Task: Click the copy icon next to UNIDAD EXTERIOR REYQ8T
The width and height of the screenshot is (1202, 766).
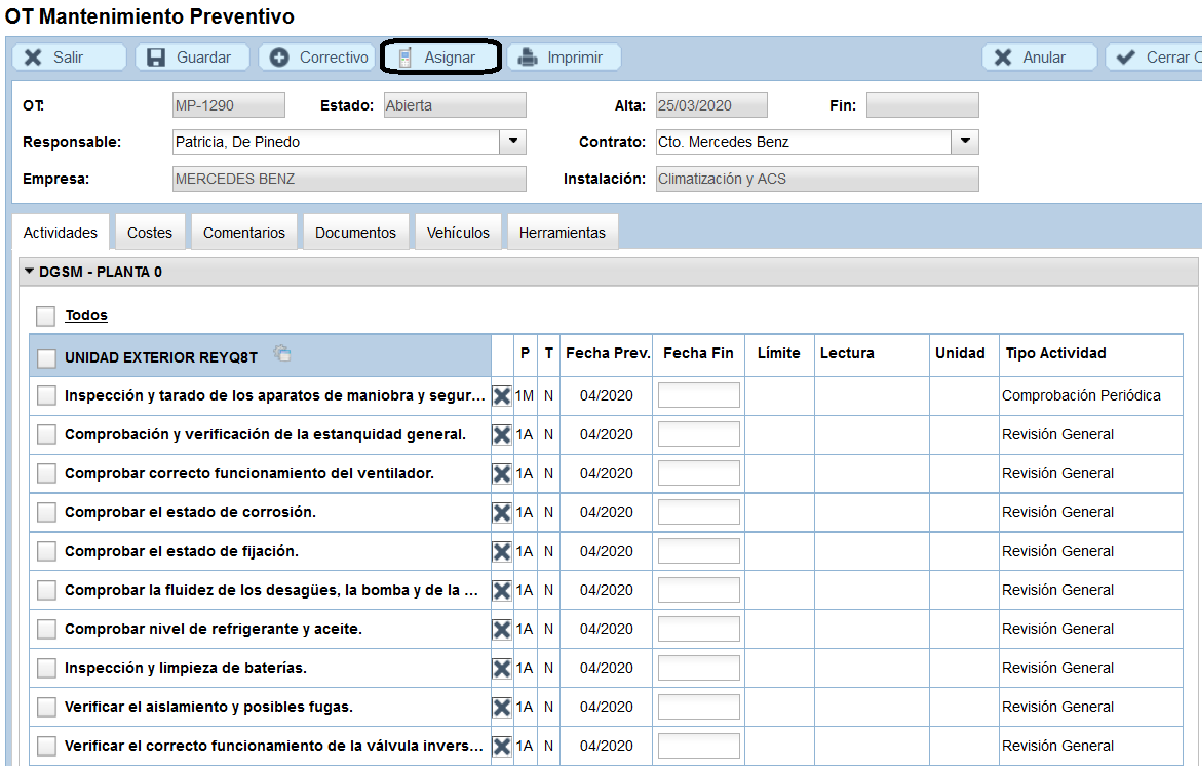Action: [283, 353]
